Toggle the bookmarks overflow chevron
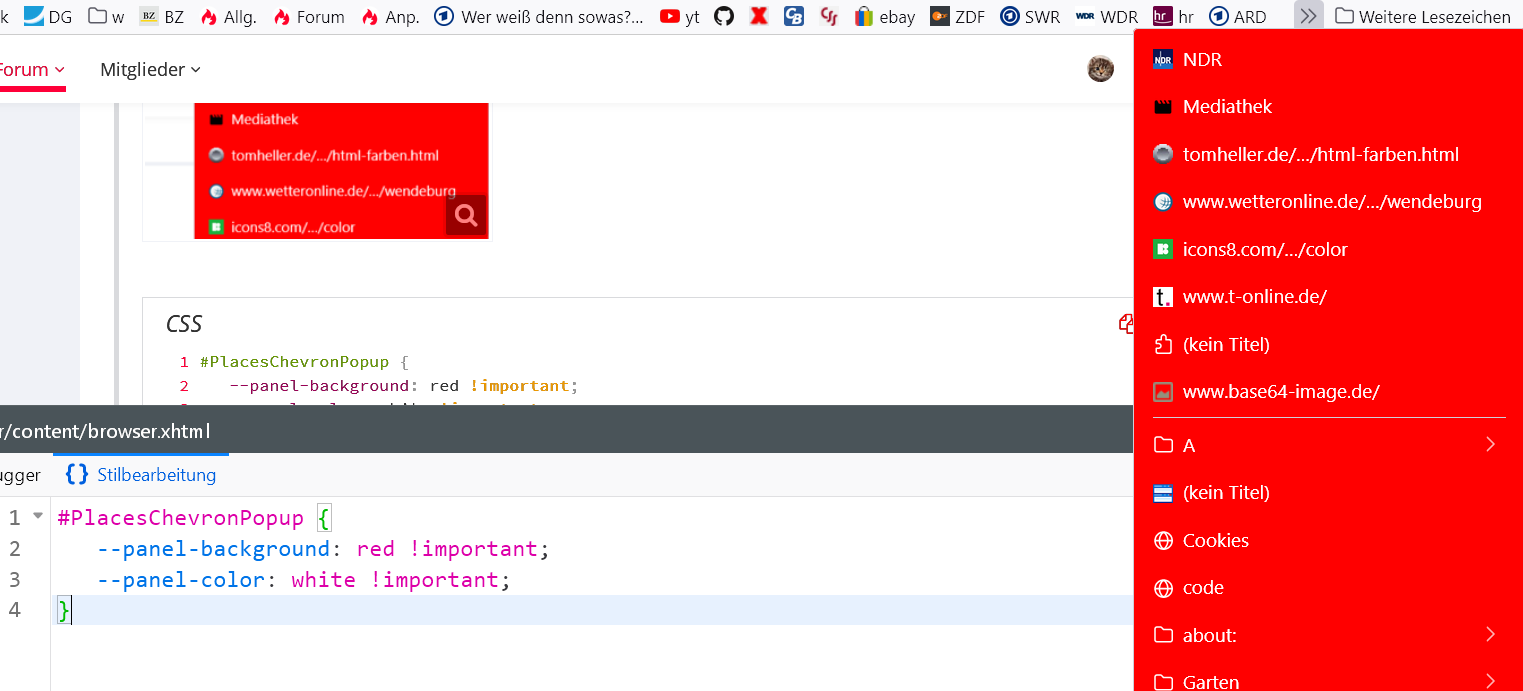This screenshot has height=691, width=1523. (1308, 16)
